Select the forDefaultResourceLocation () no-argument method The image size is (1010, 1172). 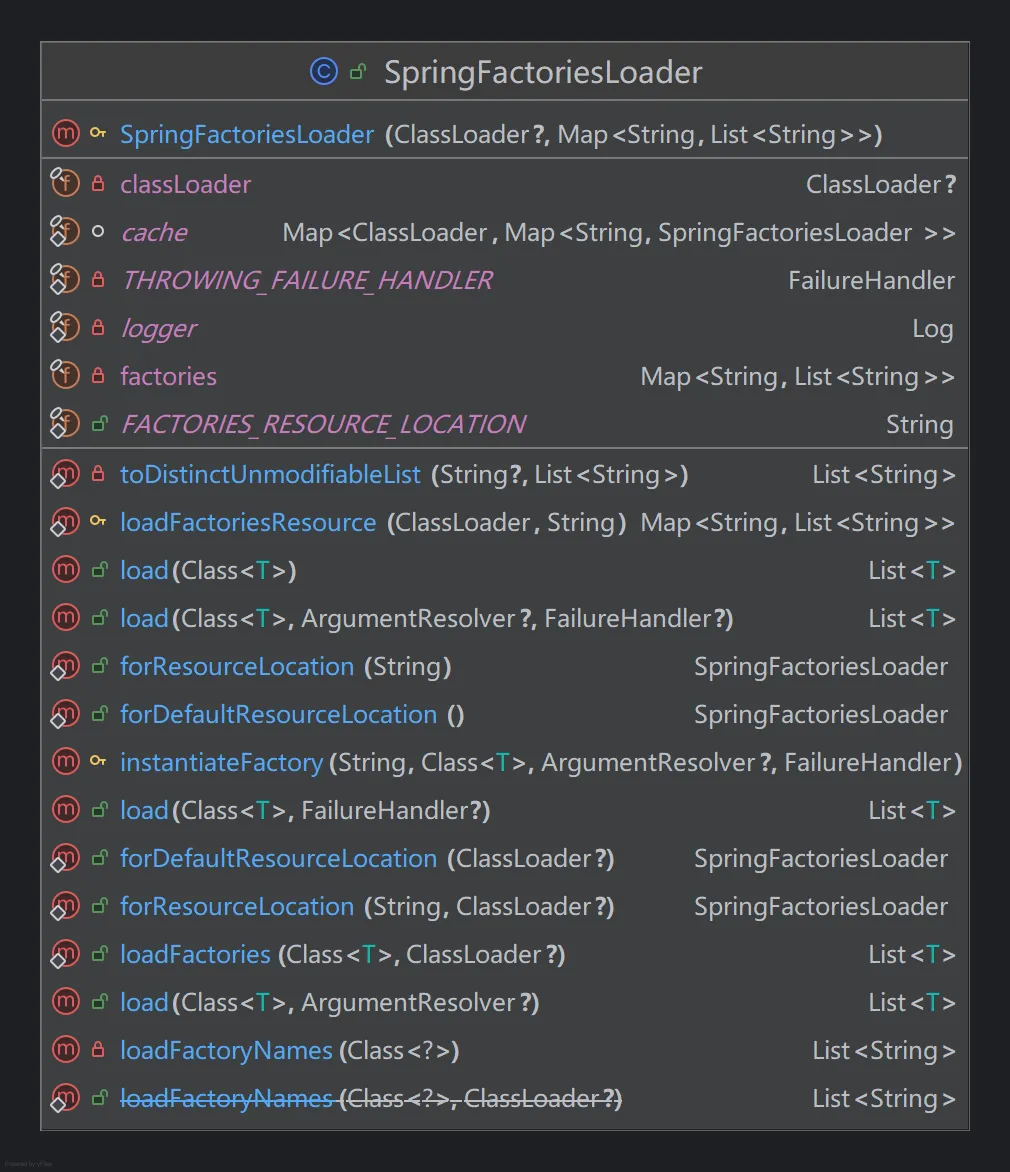coord(278,714)
